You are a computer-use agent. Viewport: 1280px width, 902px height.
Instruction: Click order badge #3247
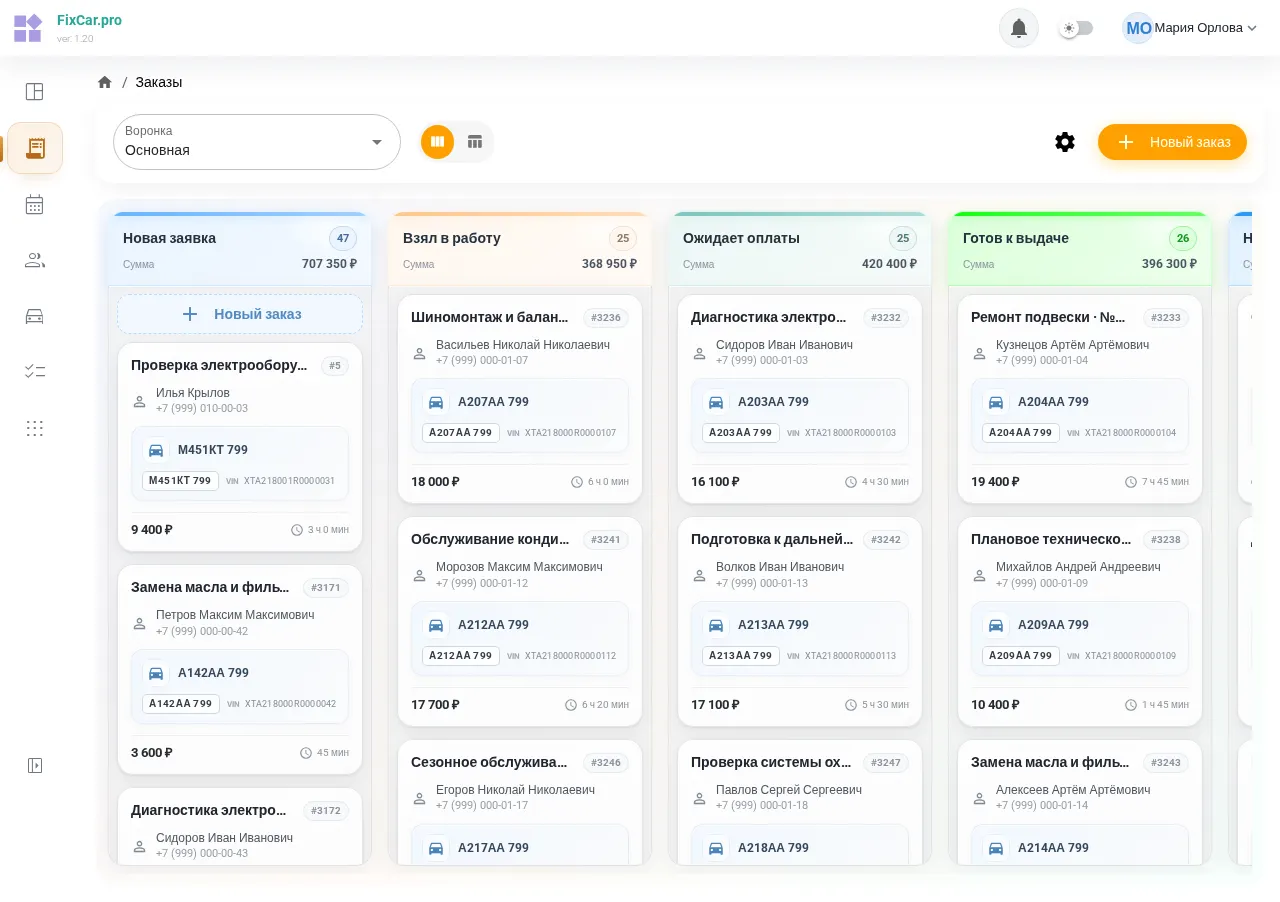(x=886, y=763)
